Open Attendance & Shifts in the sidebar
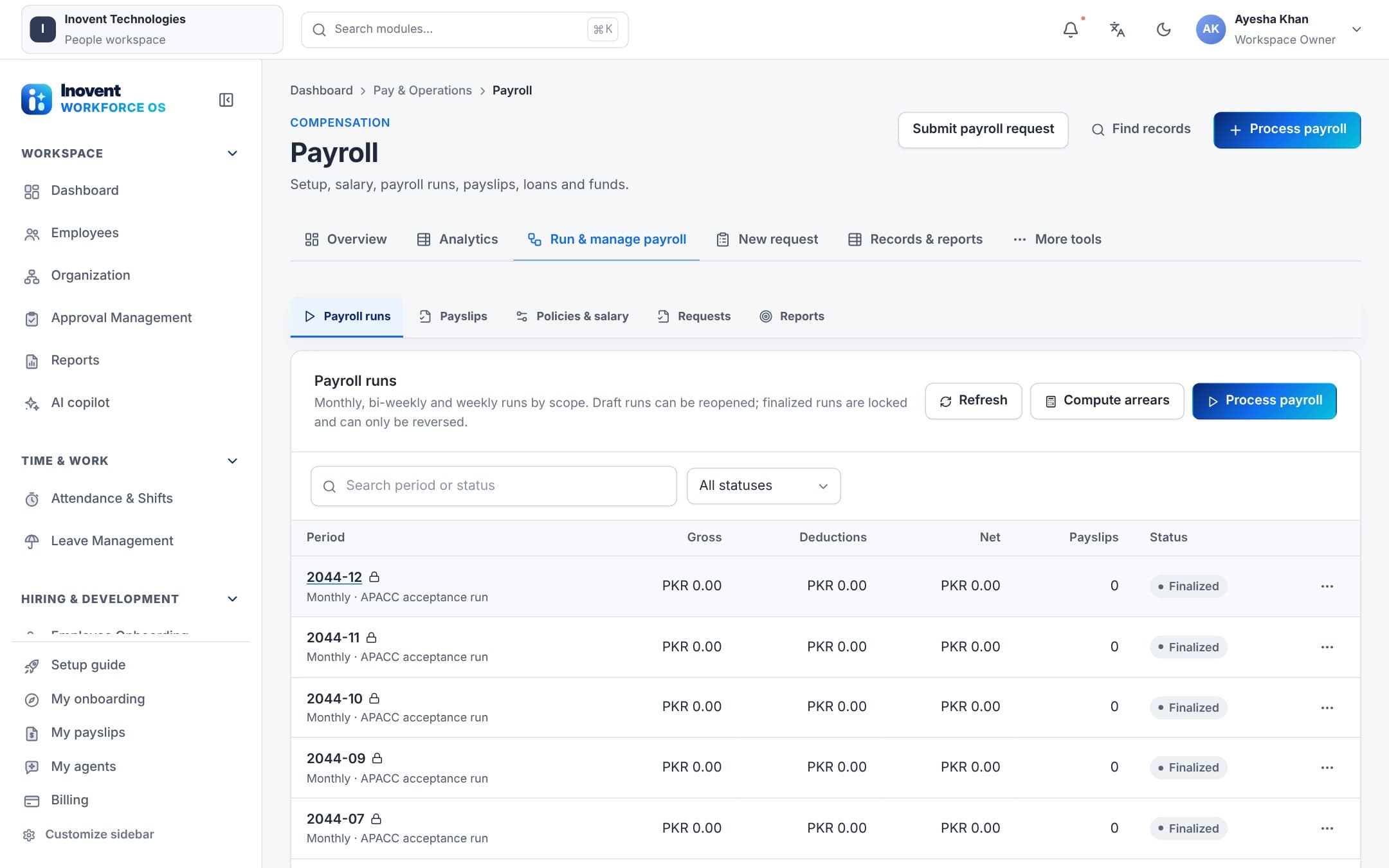The height and width of the screenshot is (868, 1389). (x=131, y=499)
